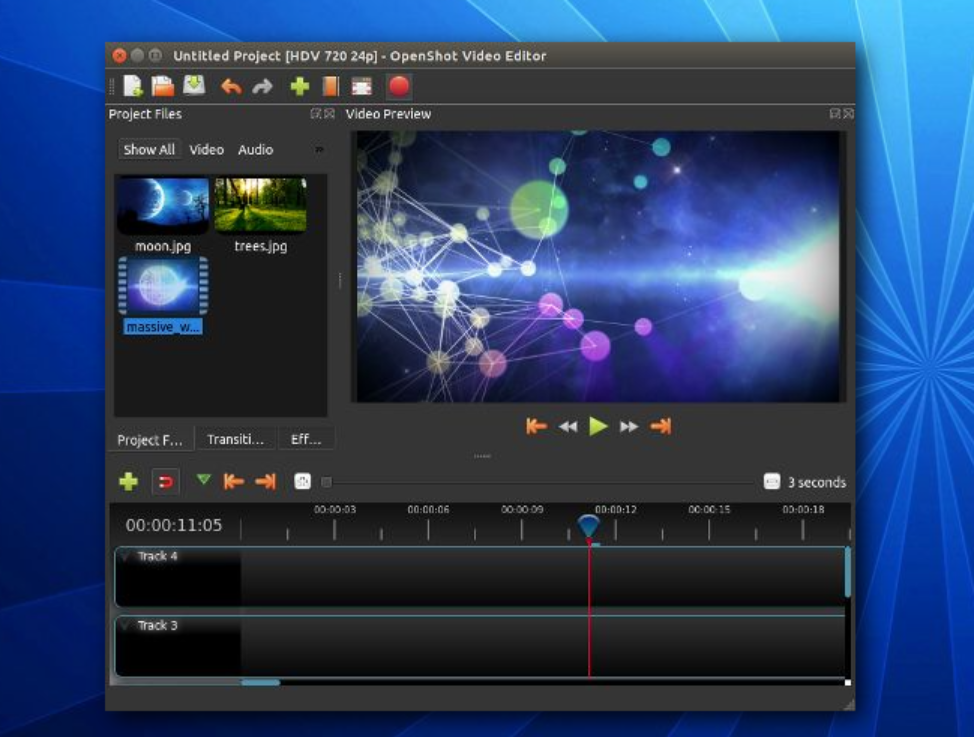Export video with the red circle button
Screen dimensions: 974x737
point(399,86)
